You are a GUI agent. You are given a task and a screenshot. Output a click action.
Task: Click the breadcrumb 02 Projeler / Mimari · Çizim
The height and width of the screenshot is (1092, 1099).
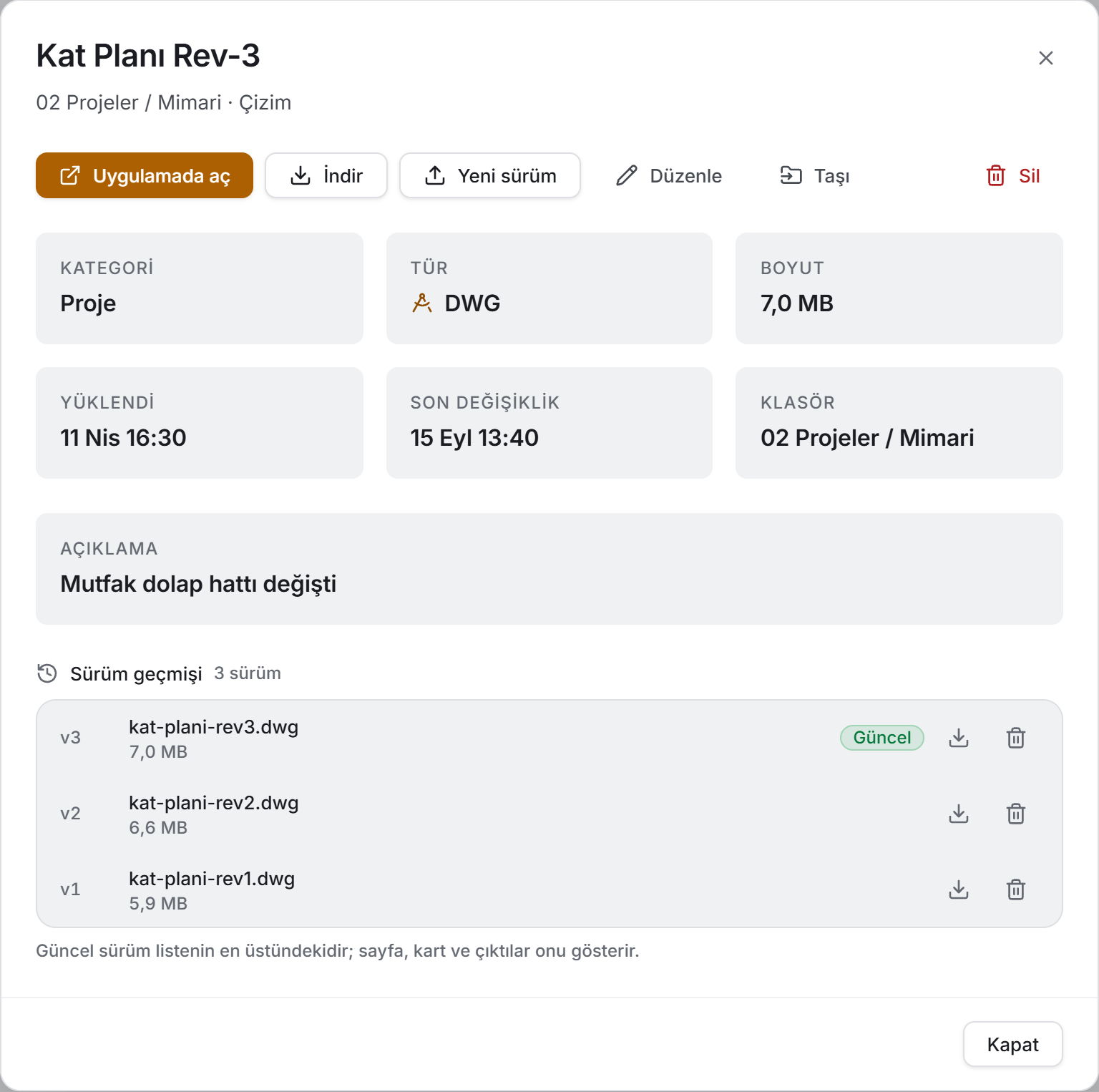[x=164, y=103]
